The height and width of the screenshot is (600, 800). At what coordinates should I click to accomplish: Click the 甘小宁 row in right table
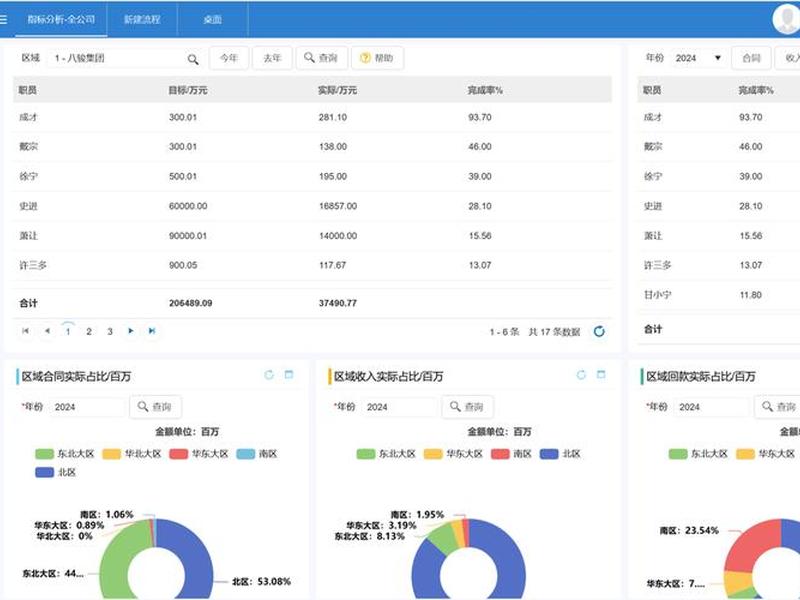coord(718,295)
